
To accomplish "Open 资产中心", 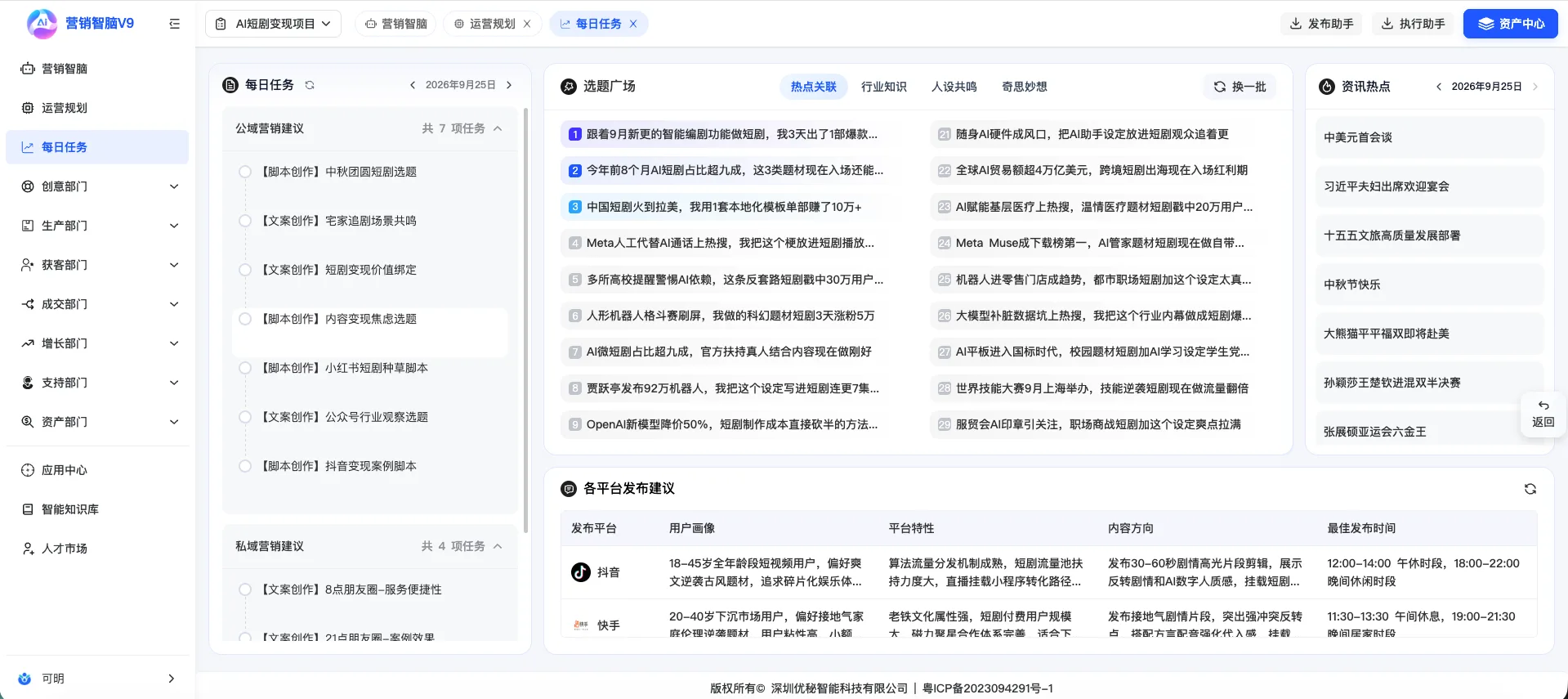I will pyautogui.click(x=1511, y=24).
